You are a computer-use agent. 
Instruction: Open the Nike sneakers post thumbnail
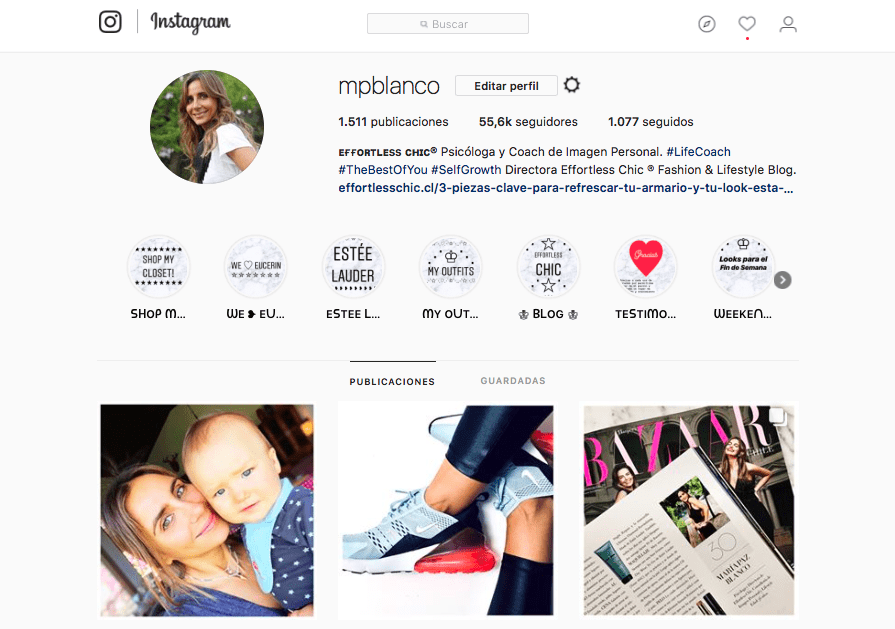[x=448, y=510]
